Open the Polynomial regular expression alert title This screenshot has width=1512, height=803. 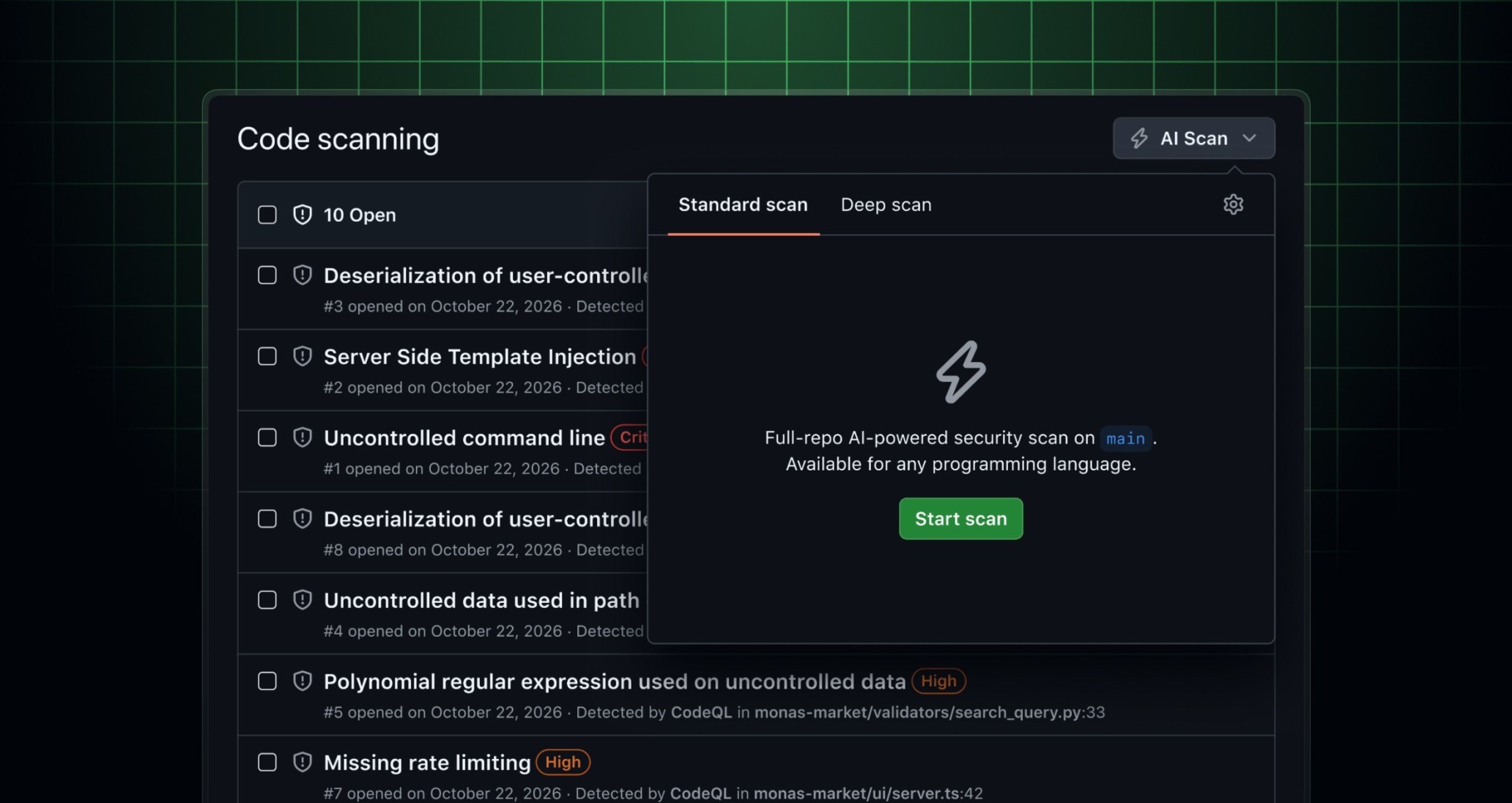tap(615, 681)
